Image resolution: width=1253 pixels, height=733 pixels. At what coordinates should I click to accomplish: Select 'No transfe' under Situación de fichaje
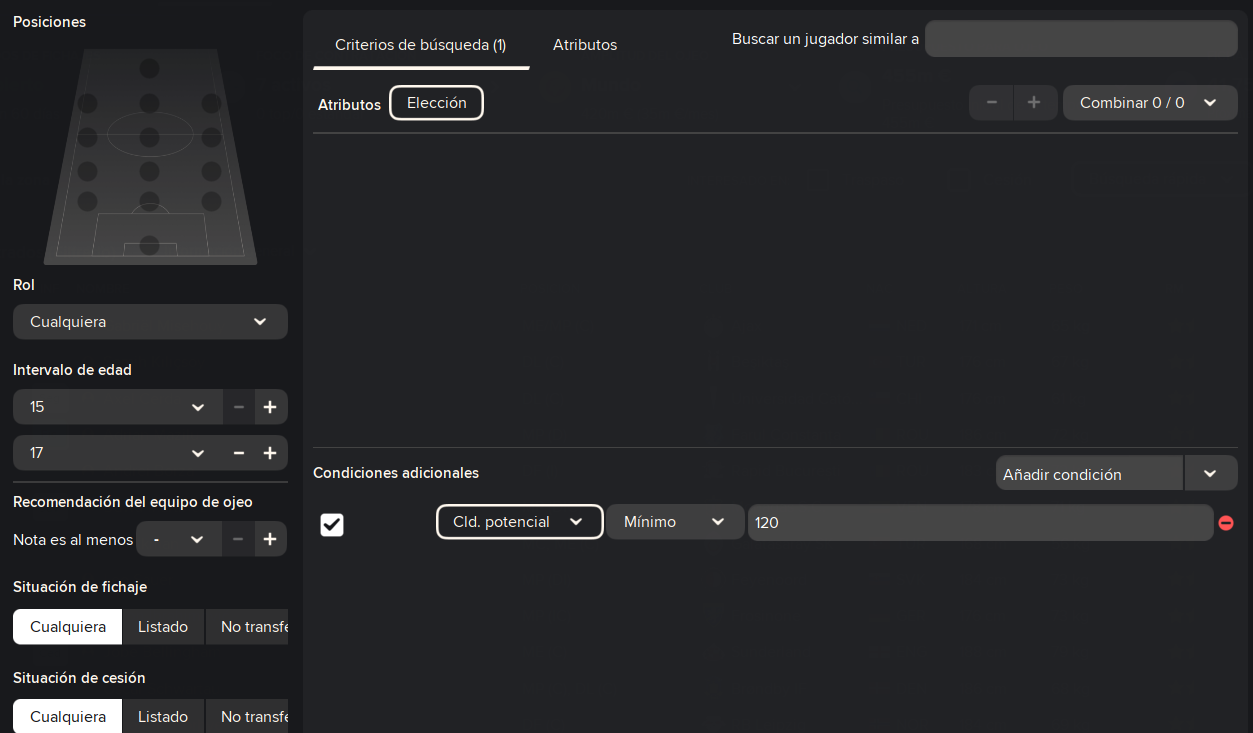[x=247, y=627]
